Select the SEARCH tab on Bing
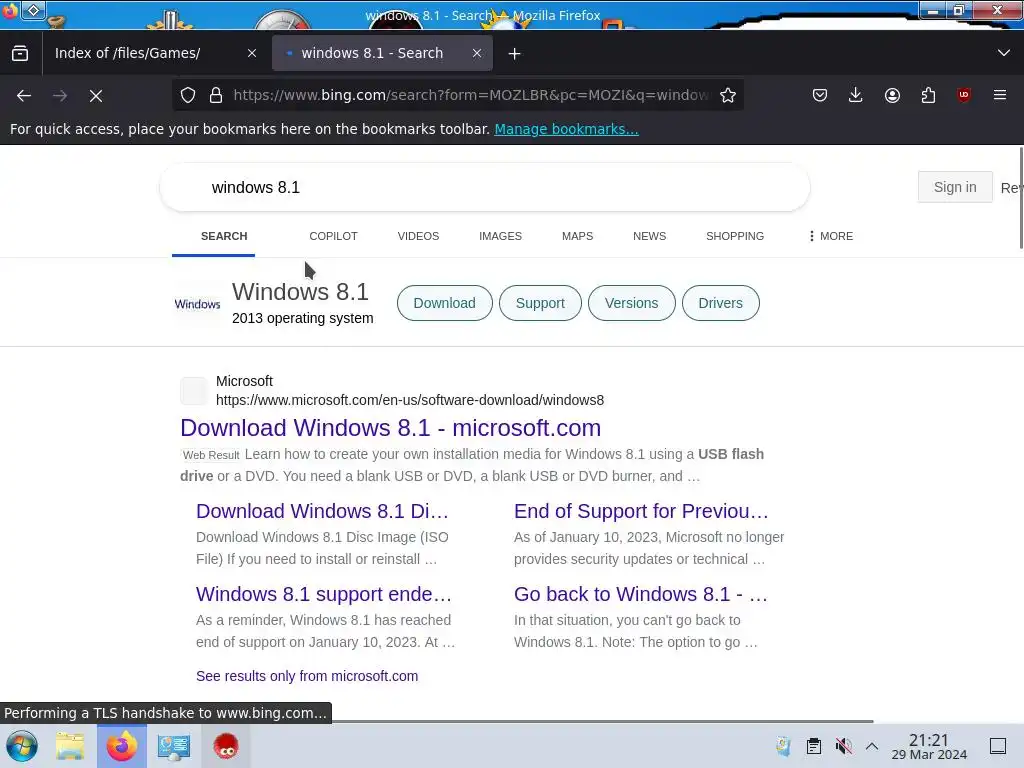Viewport: 1024px width, 768px height. point(224,236)
